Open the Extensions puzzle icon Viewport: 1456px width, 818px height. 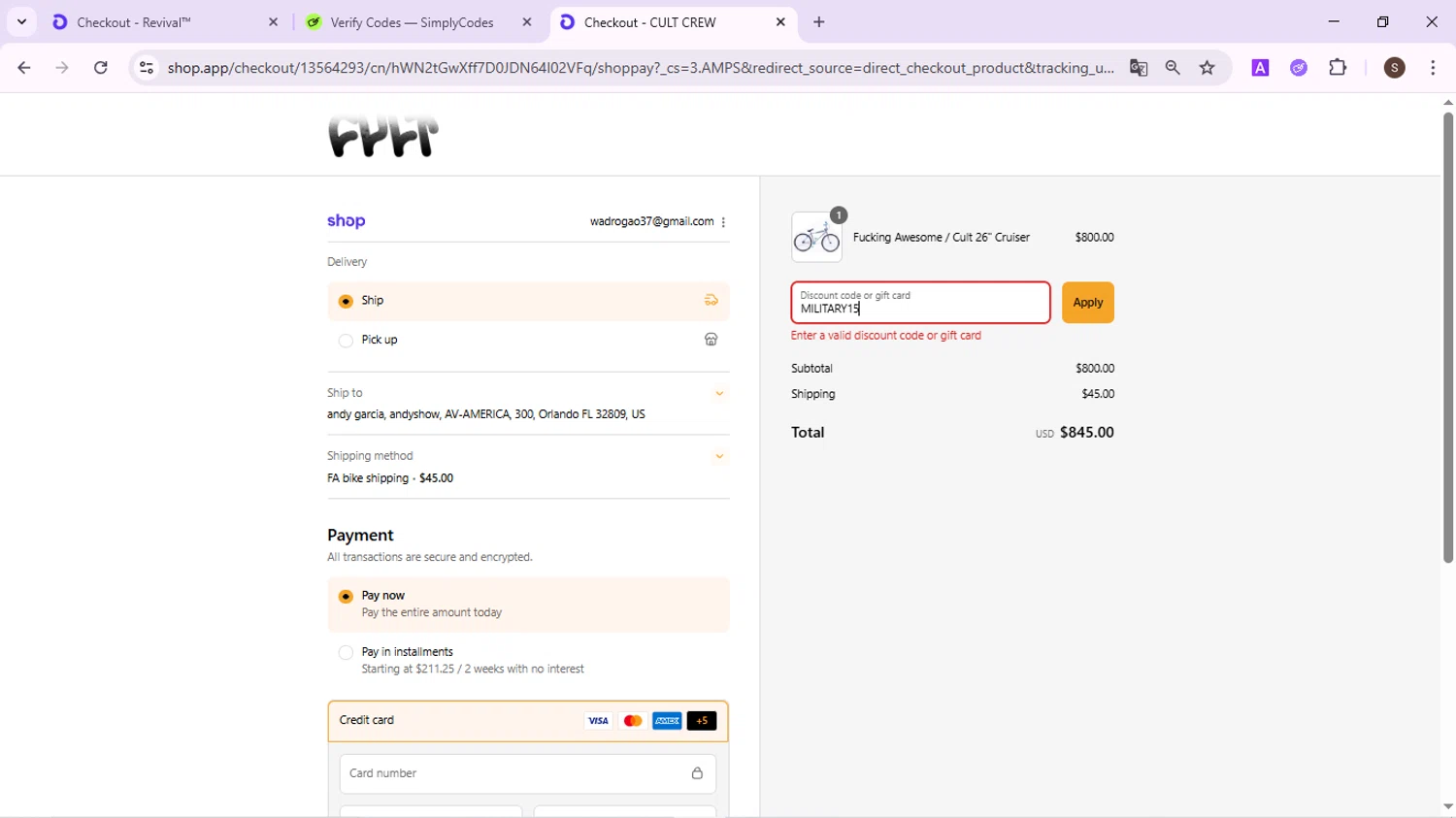pos(1338,68)
